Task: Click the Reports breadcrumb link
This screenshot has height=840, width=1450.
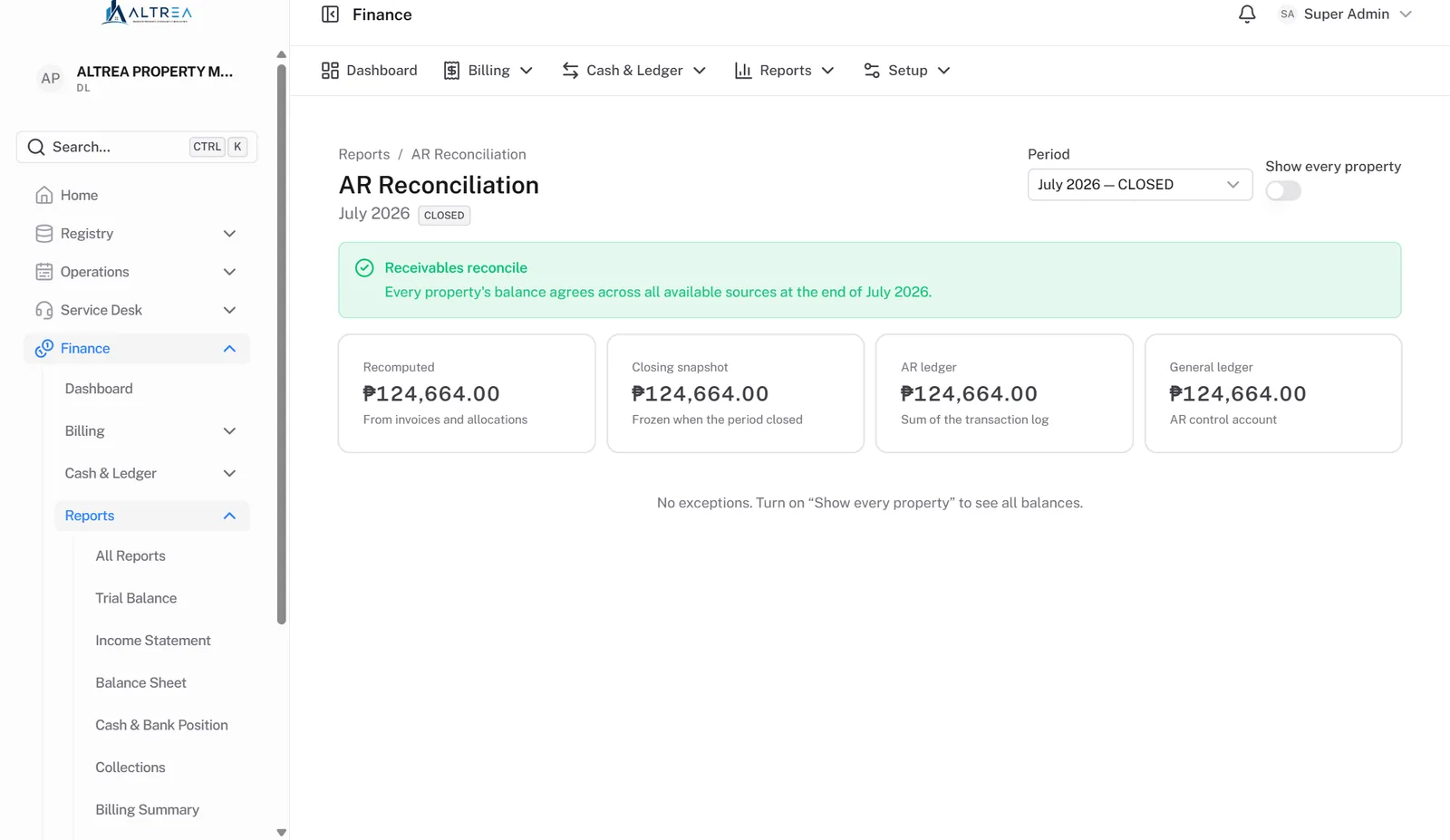Action: click(364, 154)
